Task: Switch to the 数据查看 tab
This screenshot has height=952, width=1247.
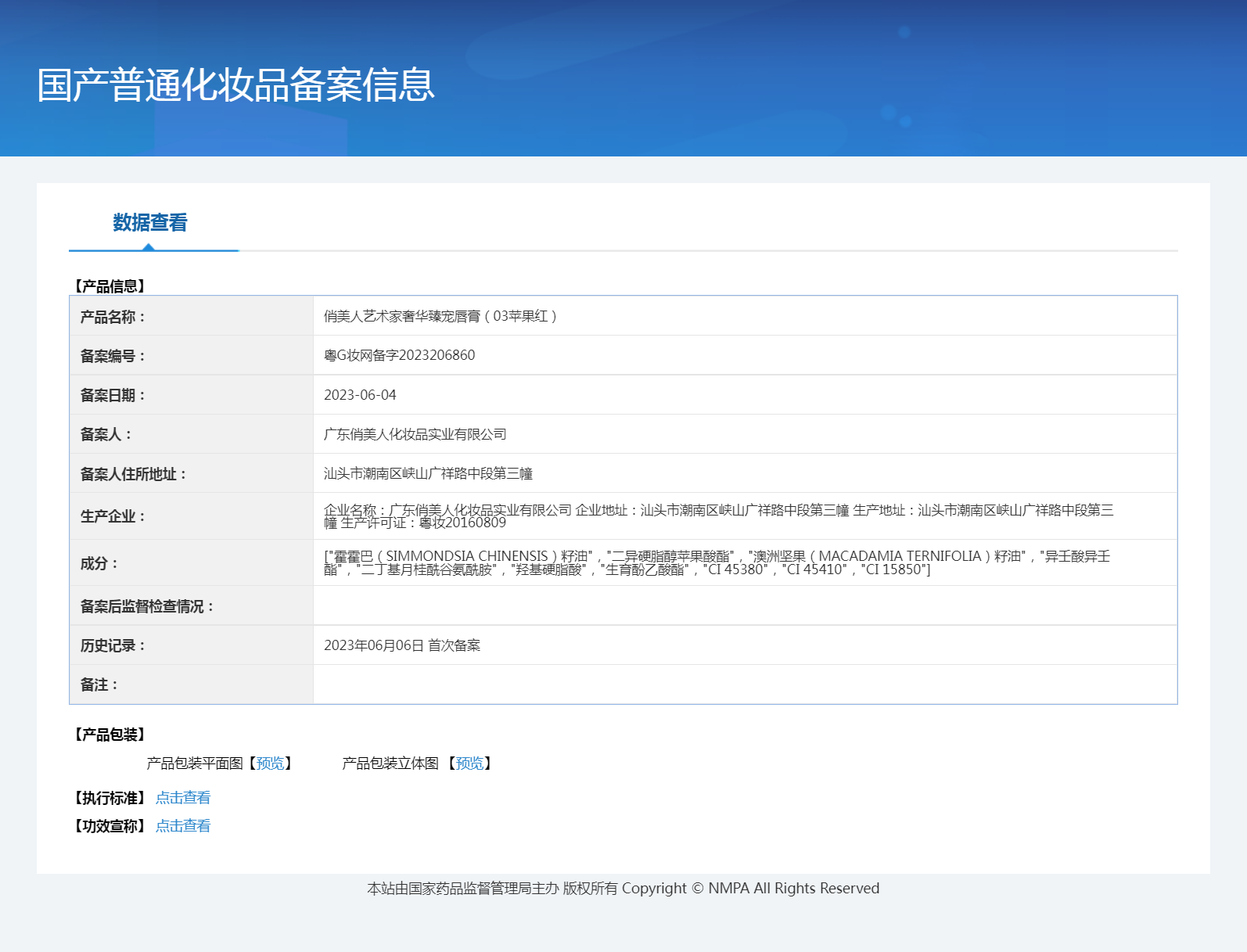Action: click(x=150, y=223)
